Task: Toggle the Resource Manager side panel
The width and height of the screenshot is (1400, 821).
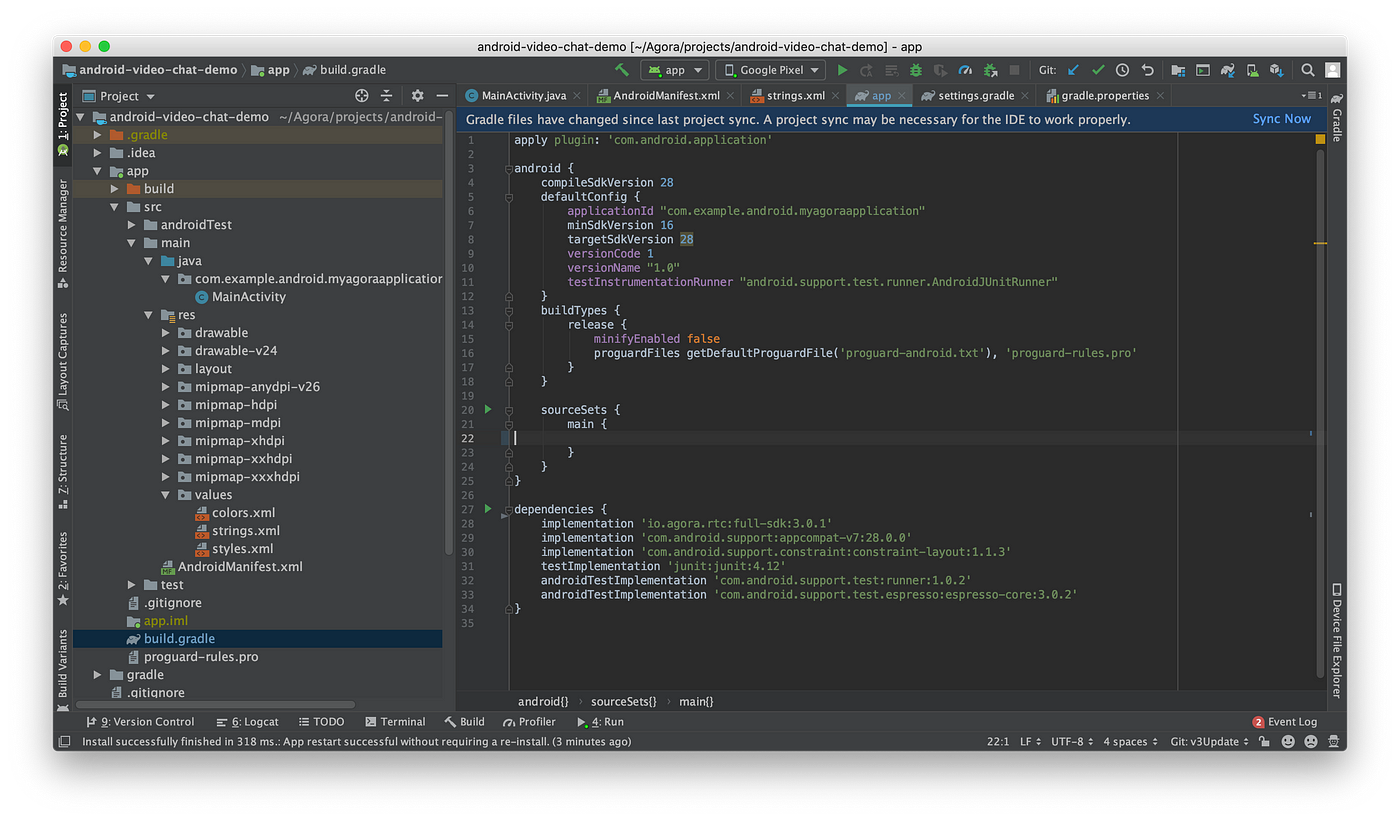Action: (64, 234)
